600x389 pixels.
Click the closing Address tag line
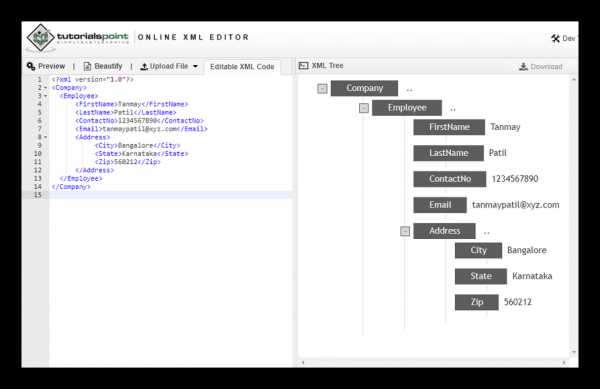(95, 170)
